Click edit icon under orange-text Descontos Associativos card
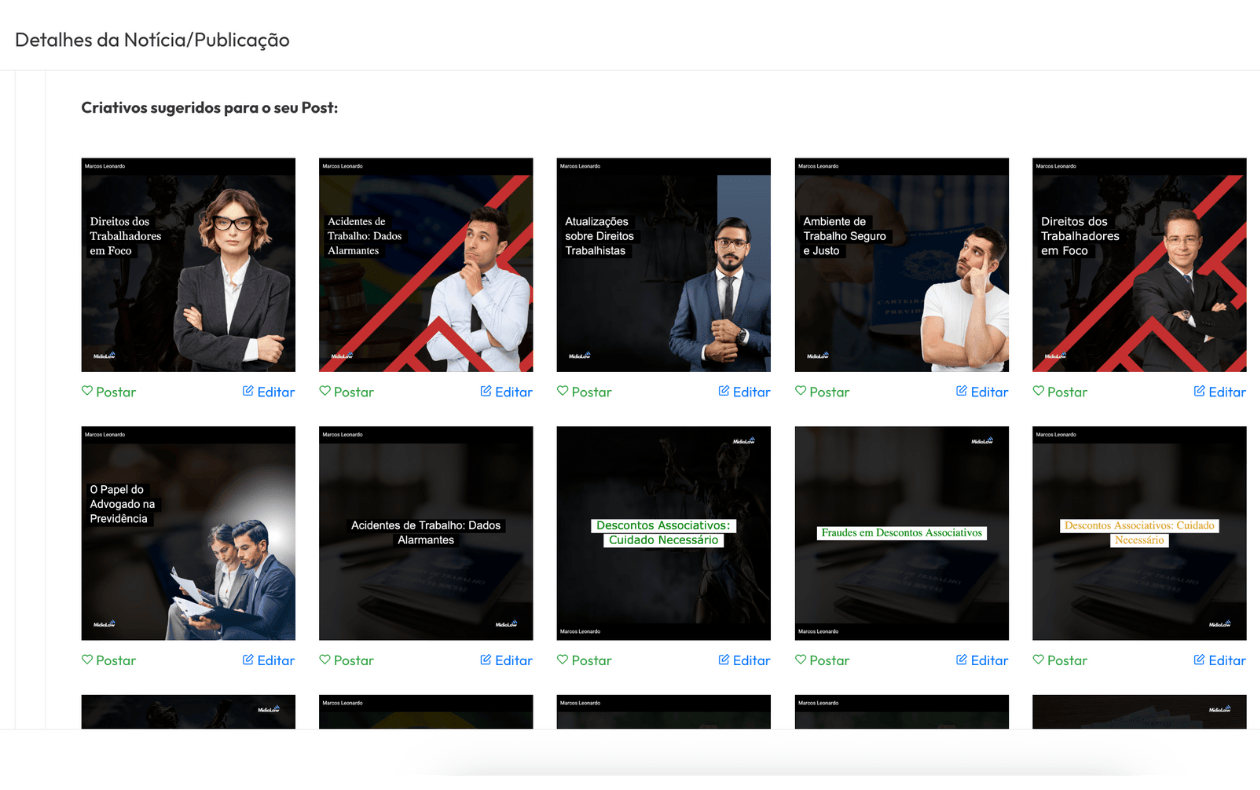 (x=1200, y=659)
